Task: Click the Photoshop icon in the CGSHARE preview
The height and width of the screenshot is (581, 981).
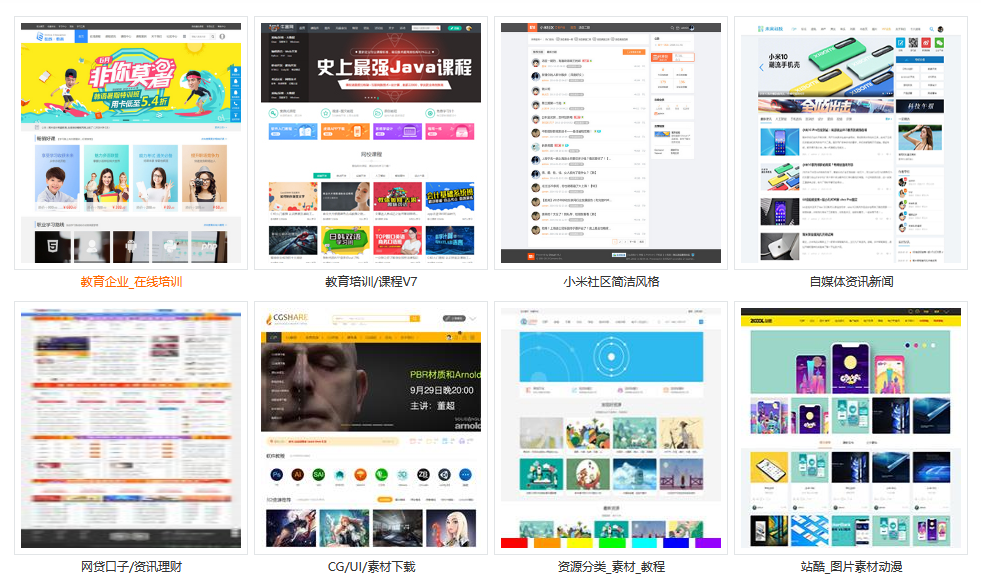Action: pyautogui.click(x=275, y=475)
